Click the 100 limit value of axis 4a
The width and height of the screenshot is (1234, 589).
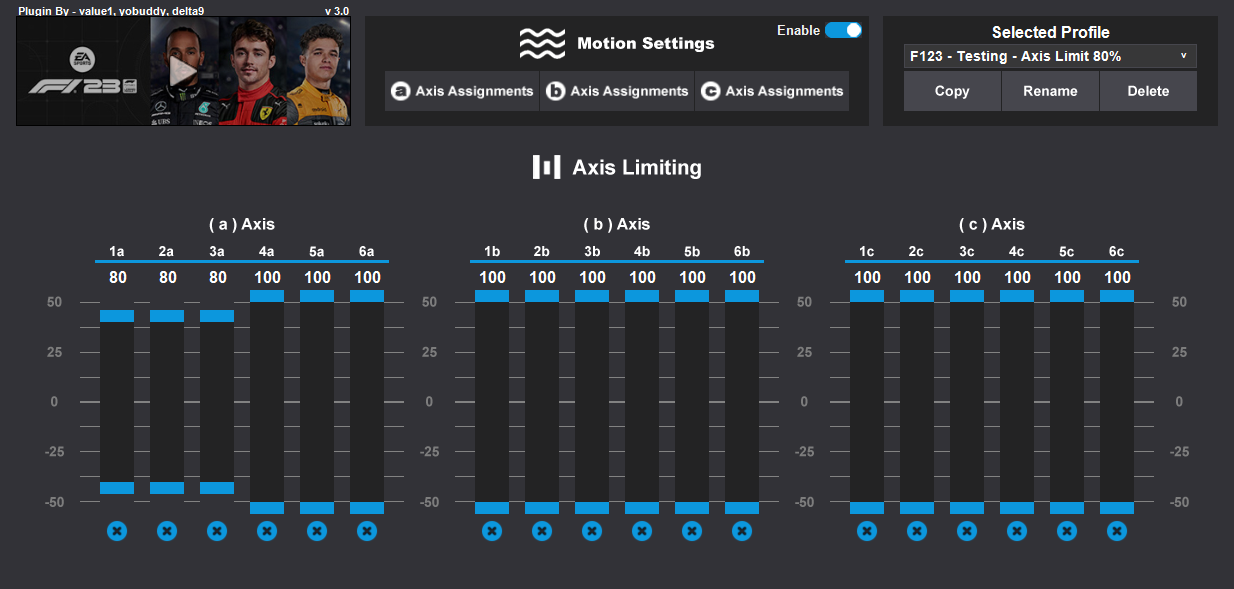point(267,277)
